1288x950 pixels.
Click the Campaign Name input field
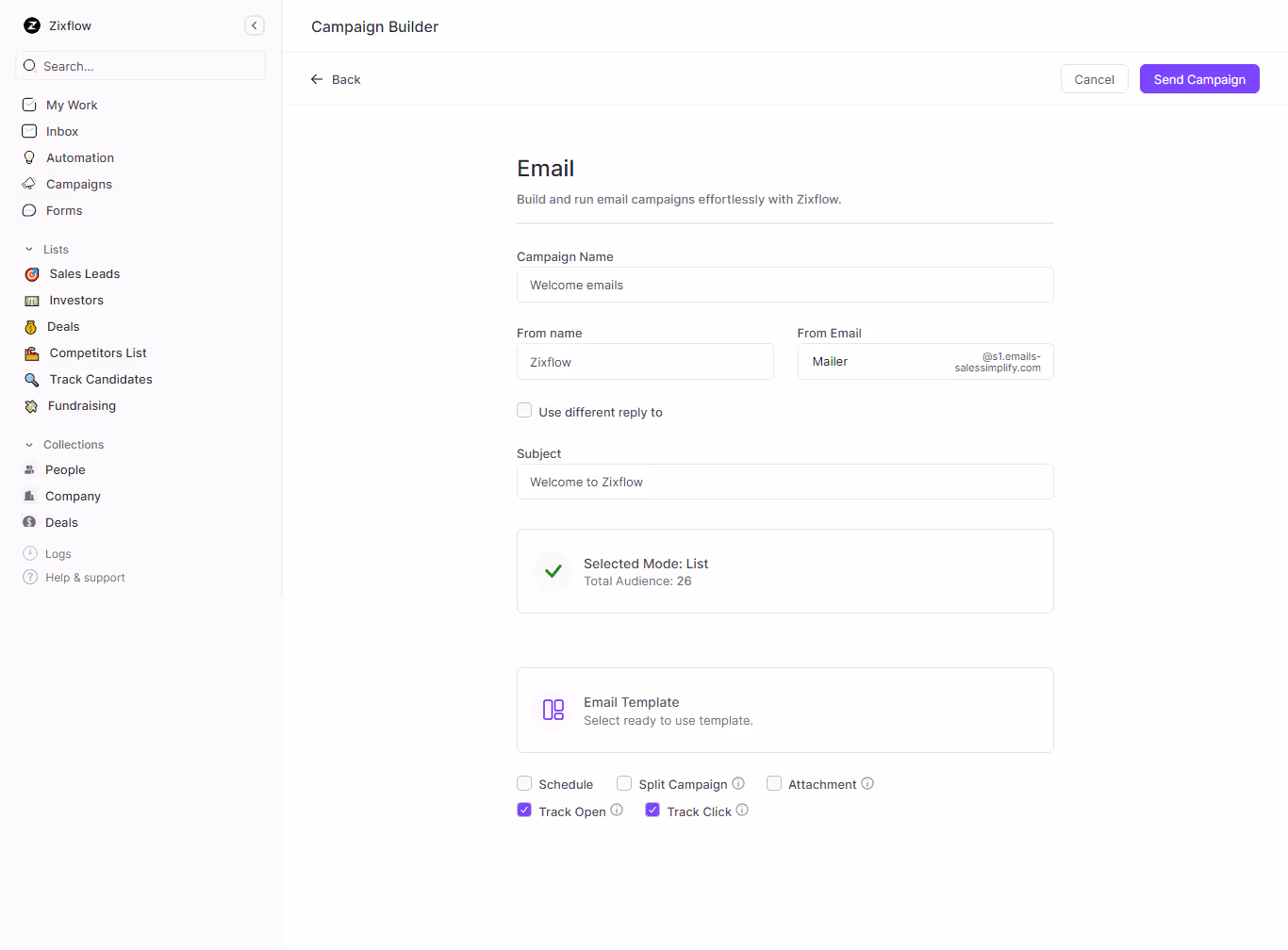tap(785, 285)
